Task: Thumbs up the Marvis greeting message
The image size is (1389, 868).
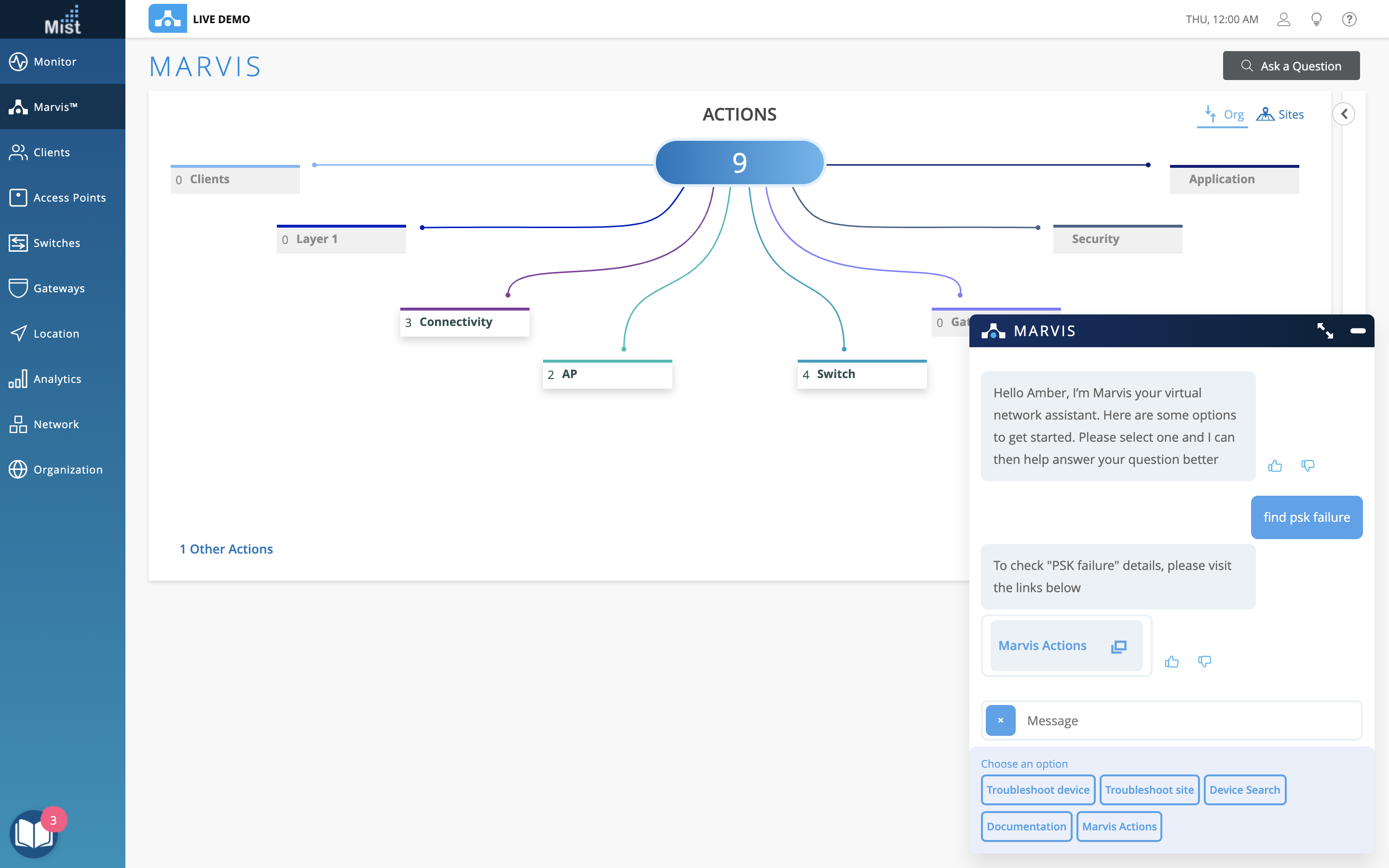Action: coord(1275,465)
